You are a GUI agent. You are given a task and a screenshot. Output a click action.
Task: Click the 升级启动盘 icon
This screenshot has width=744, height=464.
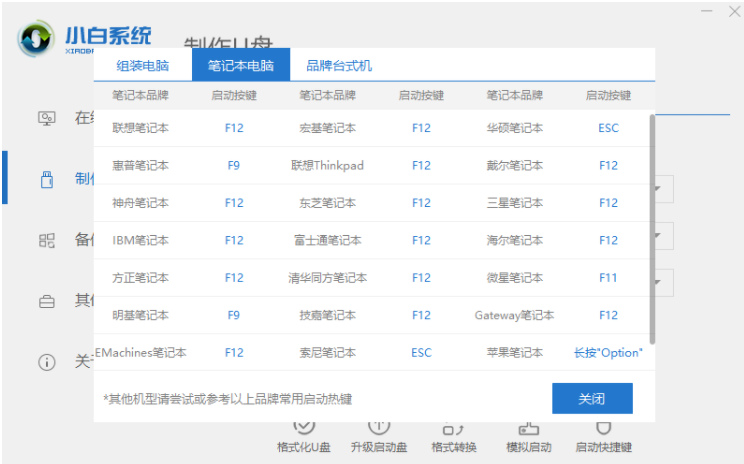(379, 427)
